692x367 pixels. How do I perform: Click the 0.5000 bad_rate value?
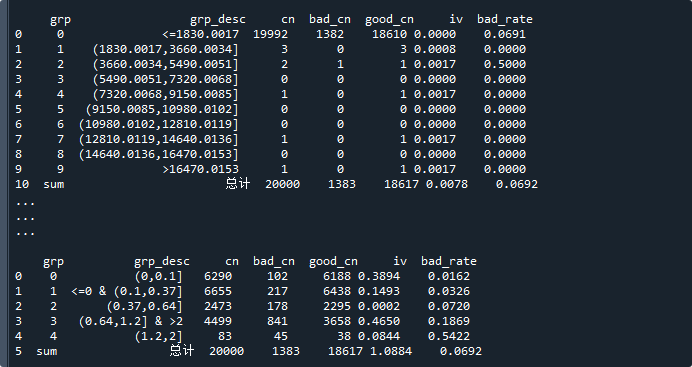504,64
